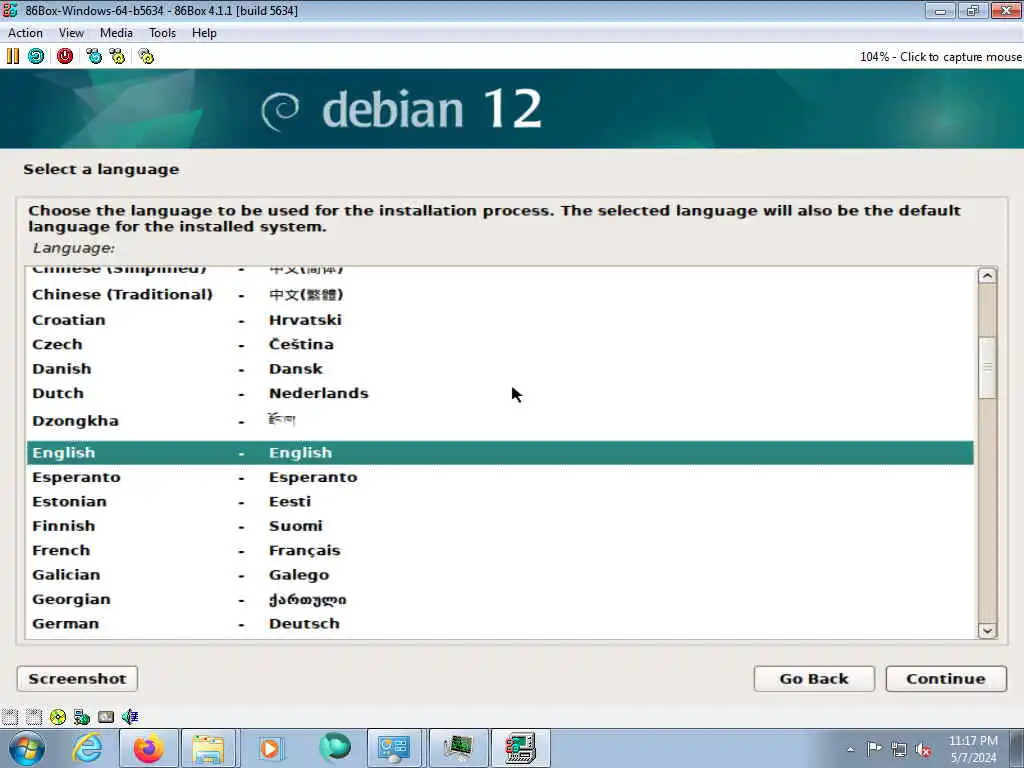The width and height of the screenshot is (1024, 768).
Task: Click the blue Ctrl+Alt+Del toolbar icon
Action: click(x=94, y=56)
